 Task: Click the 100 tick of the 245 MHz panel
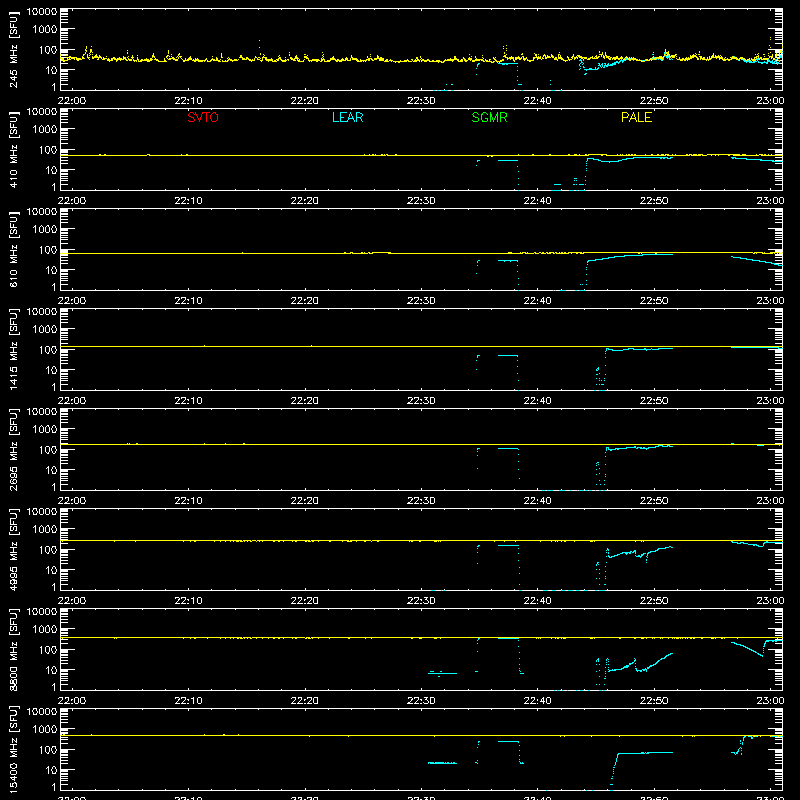tap(48, 50)
